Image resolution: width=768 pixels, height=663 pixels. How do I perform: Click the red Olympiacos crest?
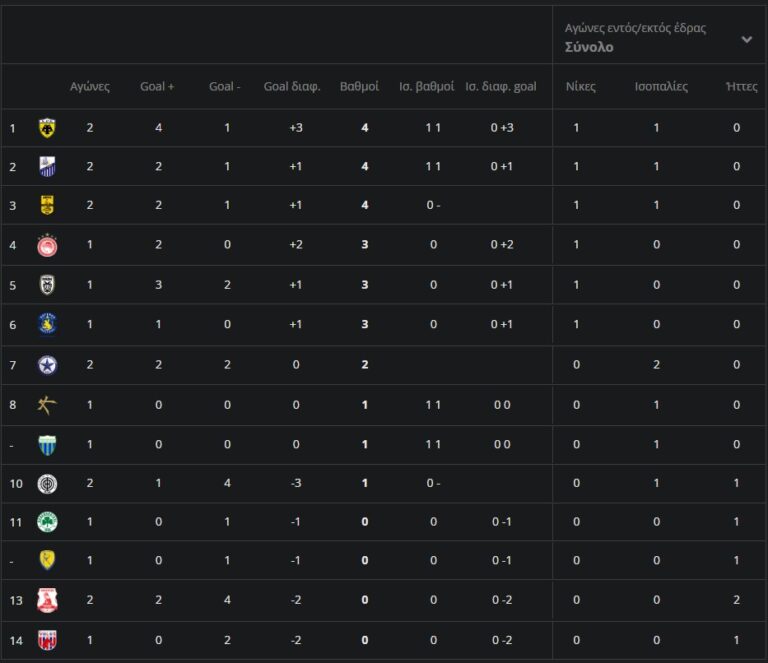click(47, 245)
